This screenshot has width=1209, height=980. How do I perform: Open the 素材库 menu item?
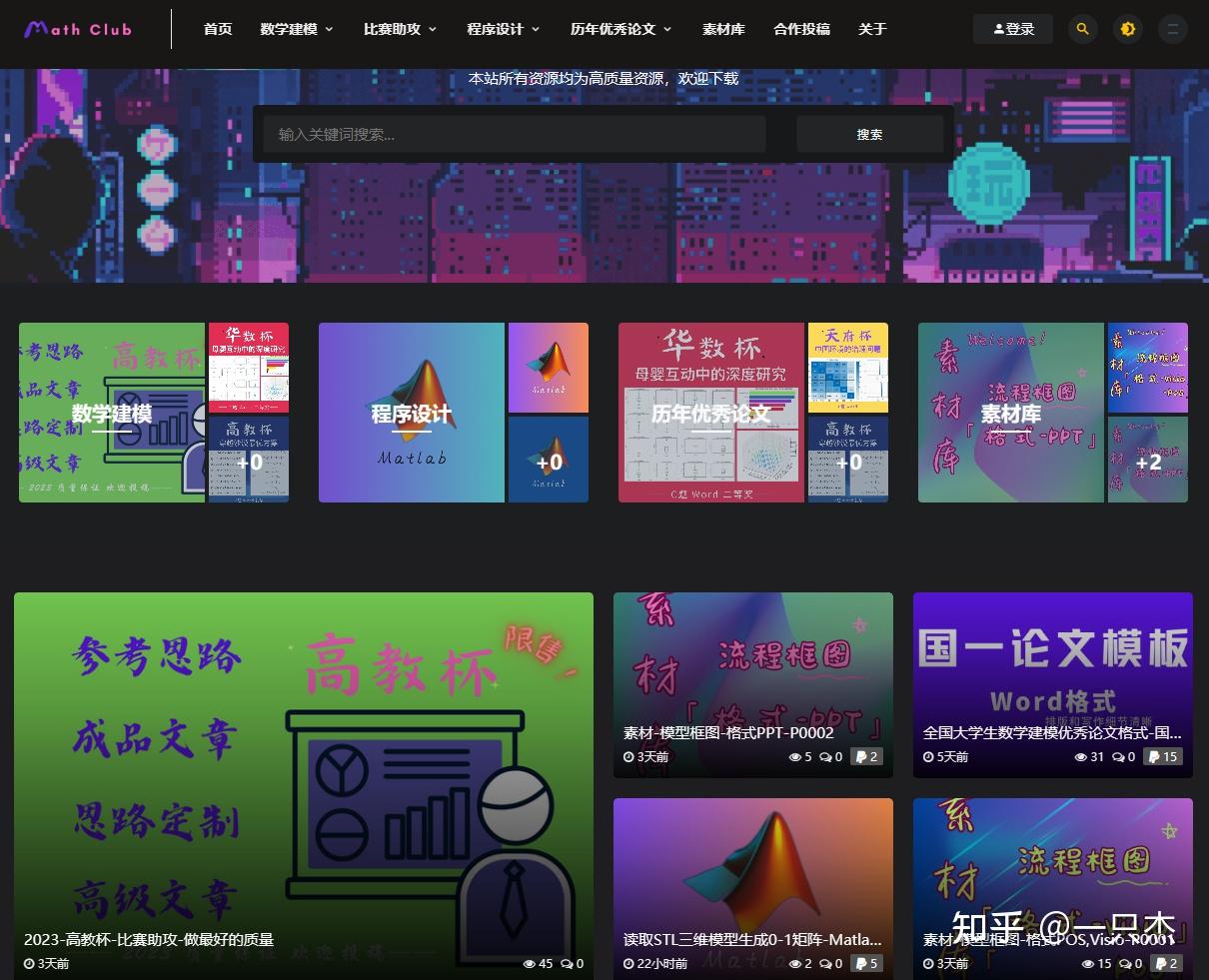pos(723,29)
